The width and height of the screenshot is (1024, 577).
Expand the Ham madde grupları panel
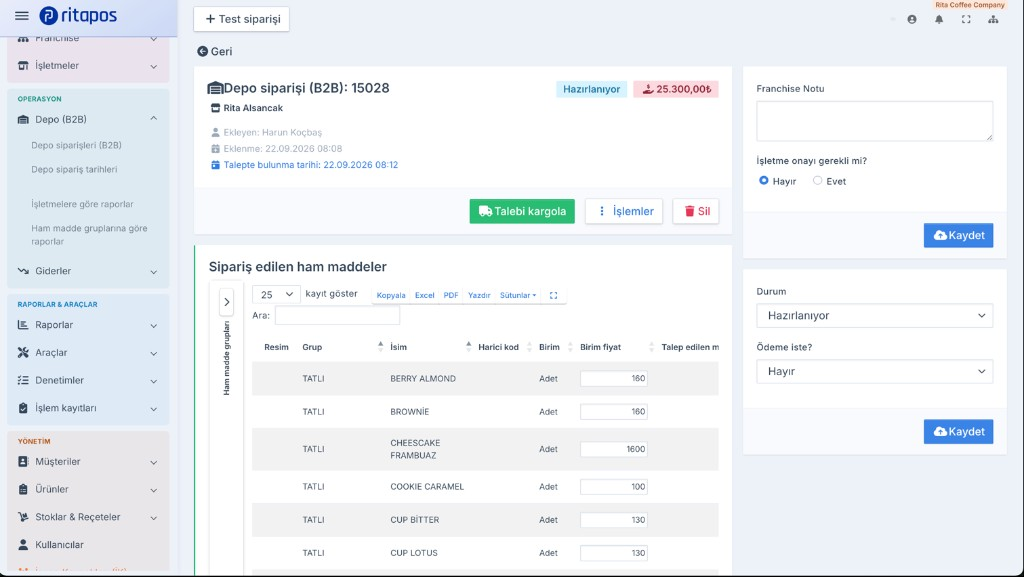(227, 302)
